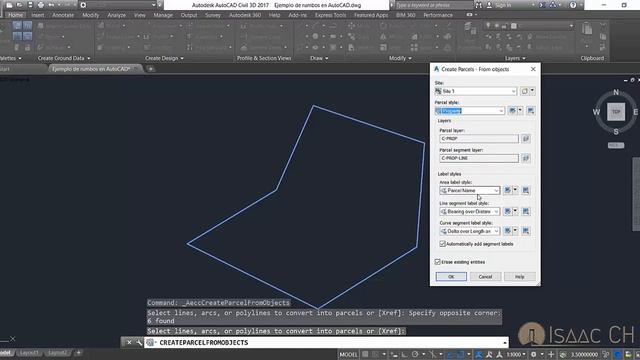Click the workspace switching gear icon
The height and width of the screenshot is (360, 640).
click(x=533, y=354)
